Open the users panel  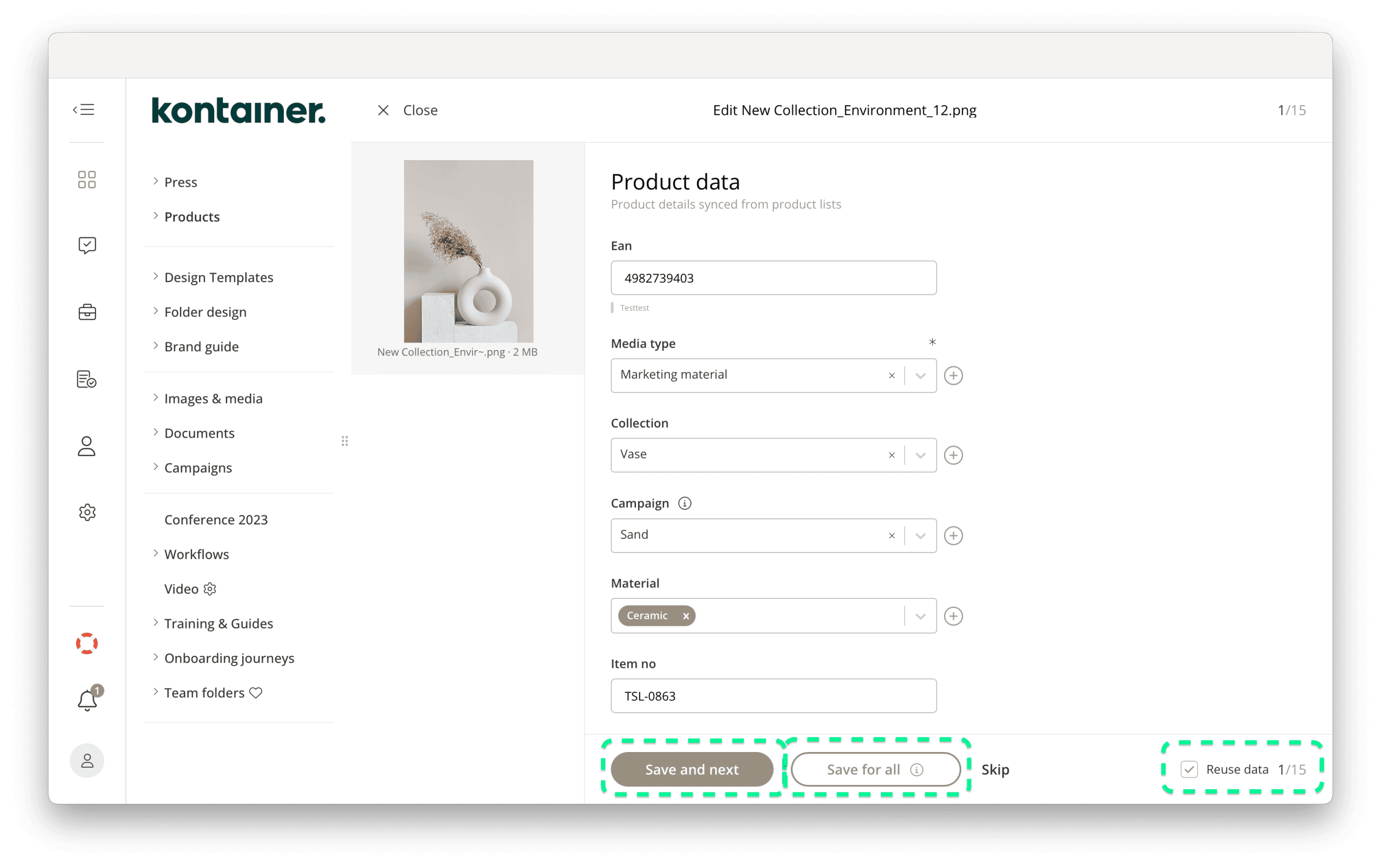(x=87, y=446)
